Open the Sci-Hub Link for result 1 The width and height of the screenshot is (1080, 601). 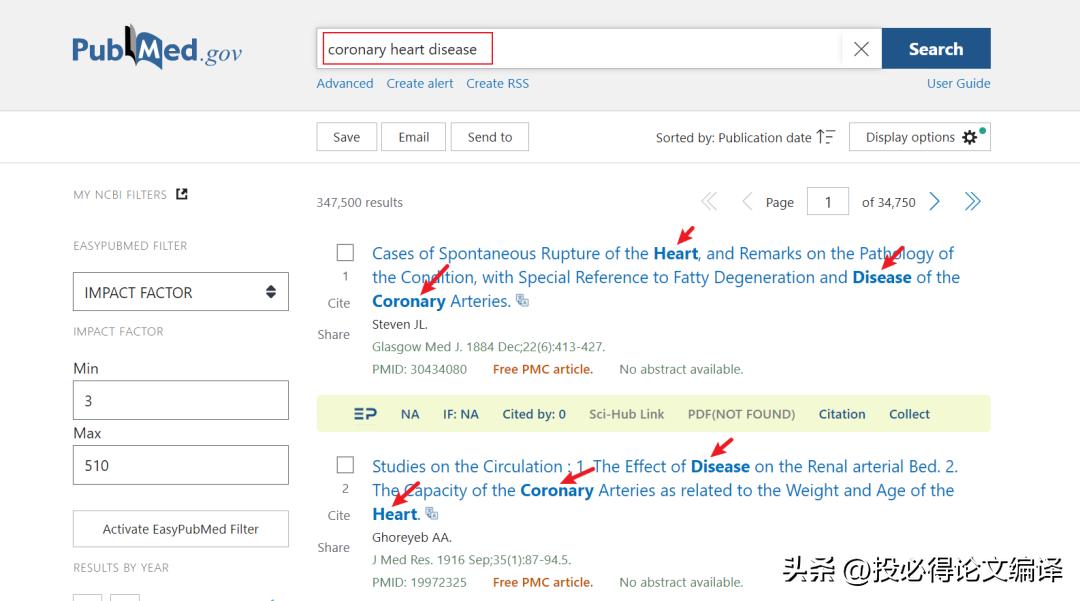[626, 414]
